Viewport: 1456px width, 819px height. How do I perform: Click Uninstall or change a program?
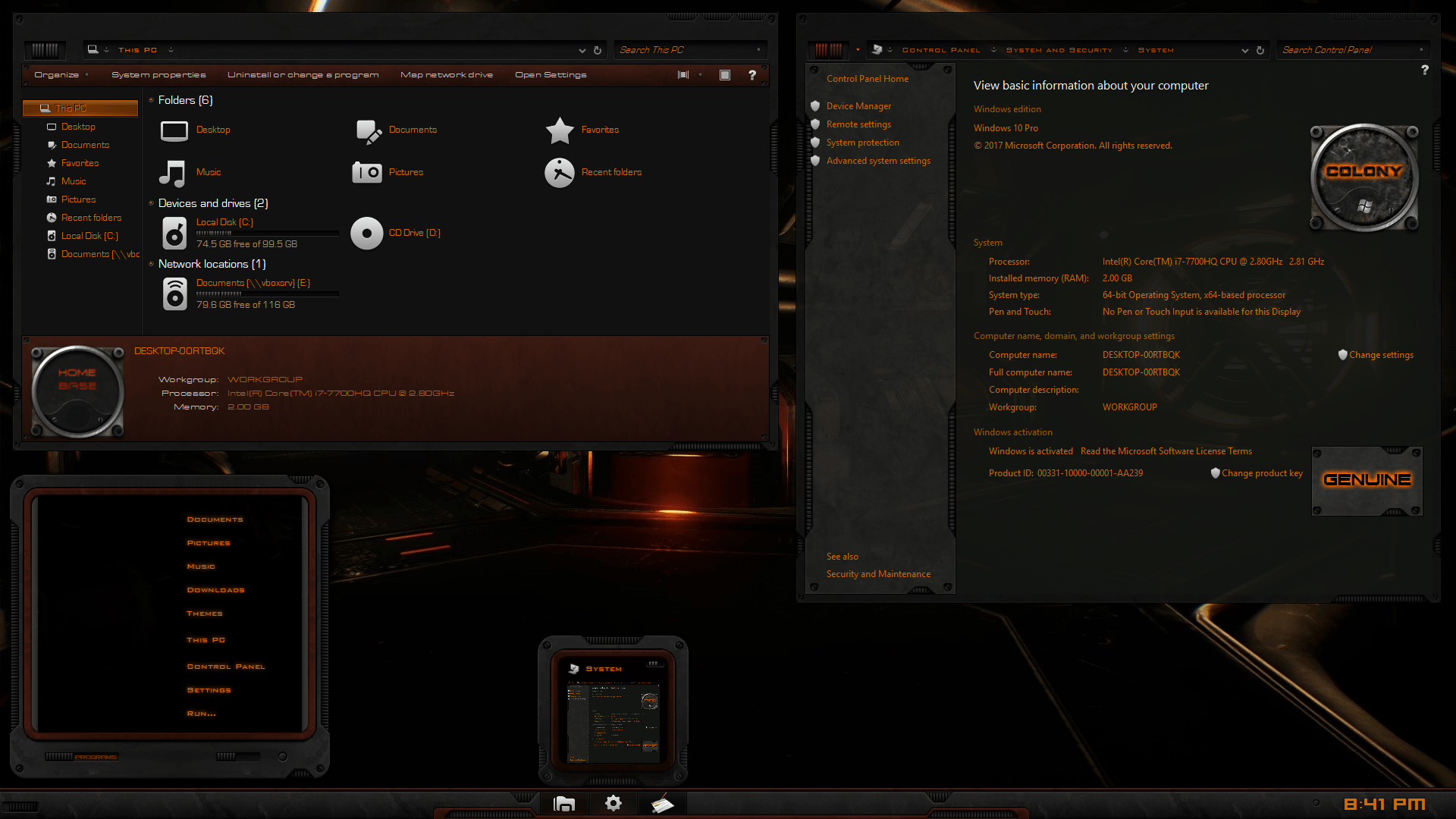coord(303,74)
